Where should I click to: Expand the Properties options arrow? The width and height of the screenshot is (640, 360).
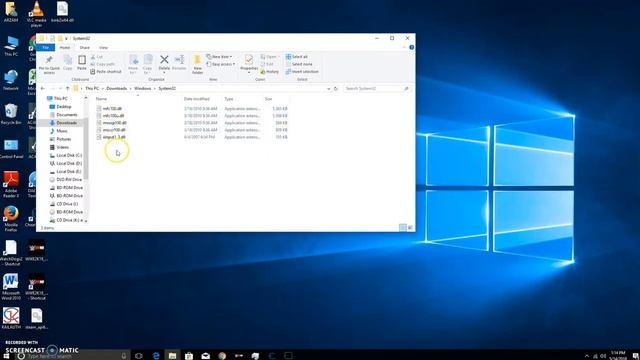pyautogui.click(x=249, y=73)
